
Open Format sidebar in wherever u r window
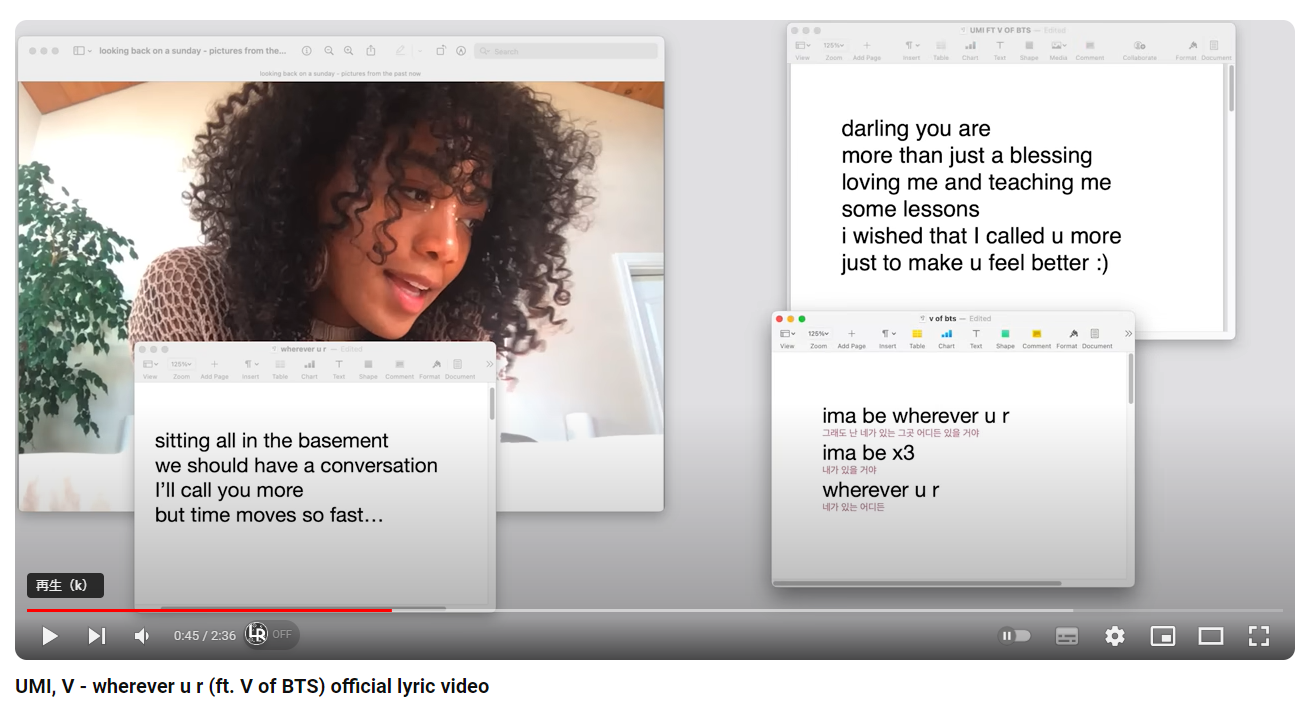430,369
